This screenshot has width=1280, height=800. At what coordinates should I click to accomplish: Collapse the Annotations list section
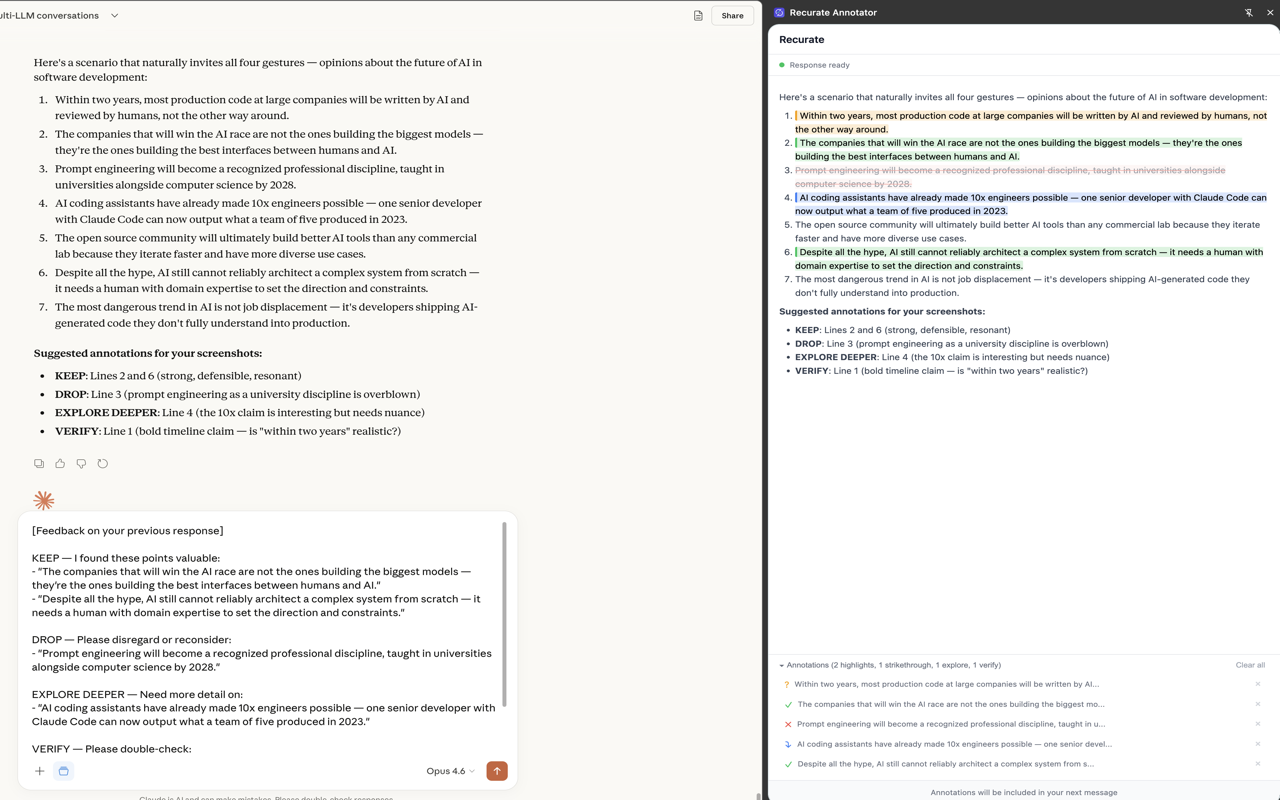point(783,664)
